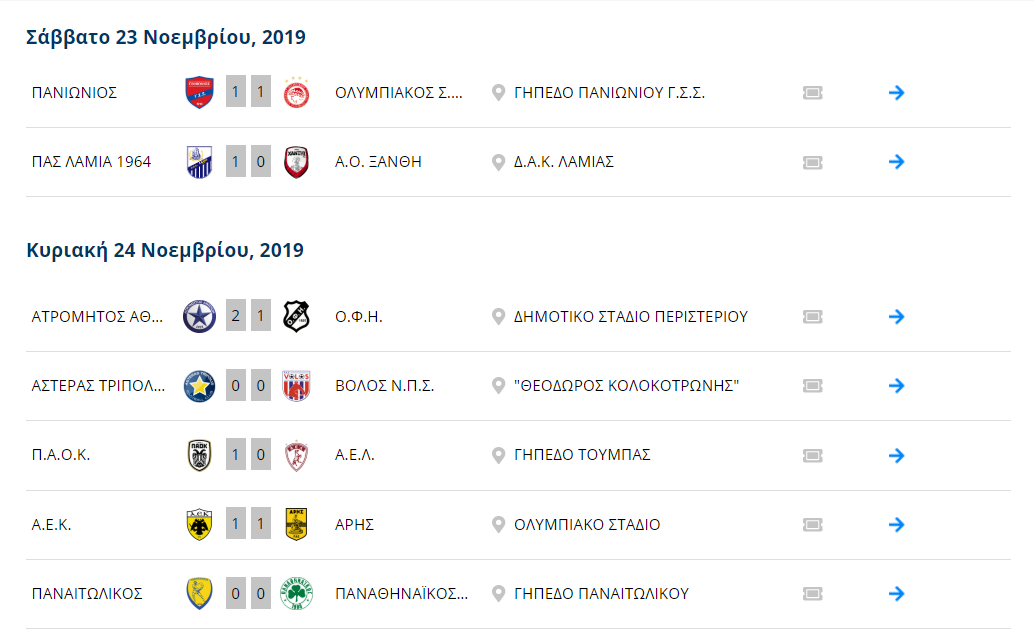Open arrow for Α.Ε.Κ. vs ΑΡΗΣ match

[896, 525]
